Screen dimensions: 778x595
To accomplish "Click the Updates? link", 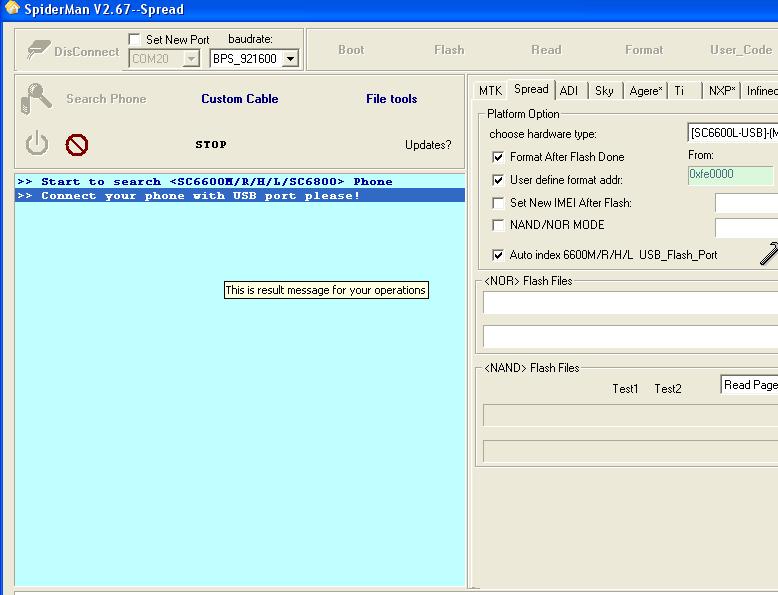I will (x=428, y=145).
